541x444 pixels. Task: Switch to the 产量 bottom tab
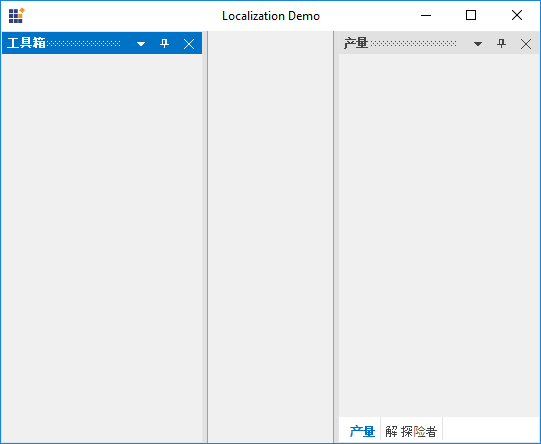[x=362, y=431]
